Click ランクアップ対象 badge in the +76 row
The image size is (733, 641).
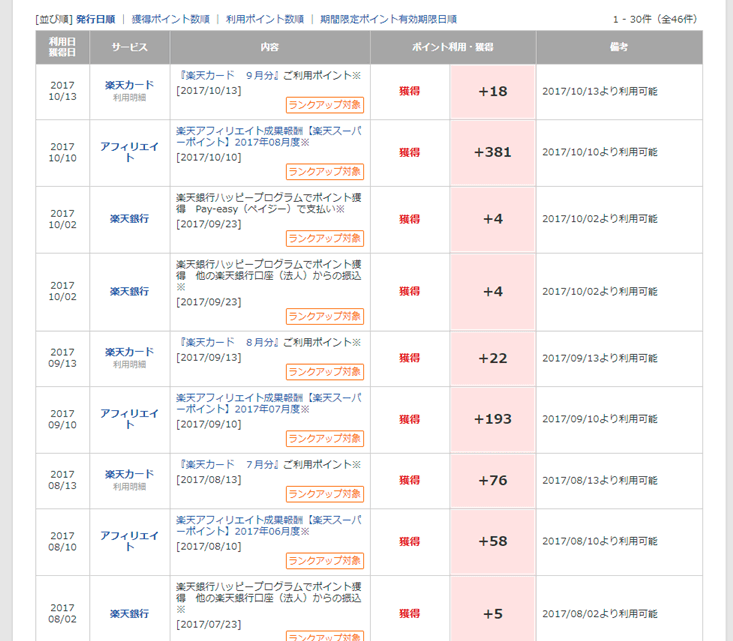(x=325, y=494)
